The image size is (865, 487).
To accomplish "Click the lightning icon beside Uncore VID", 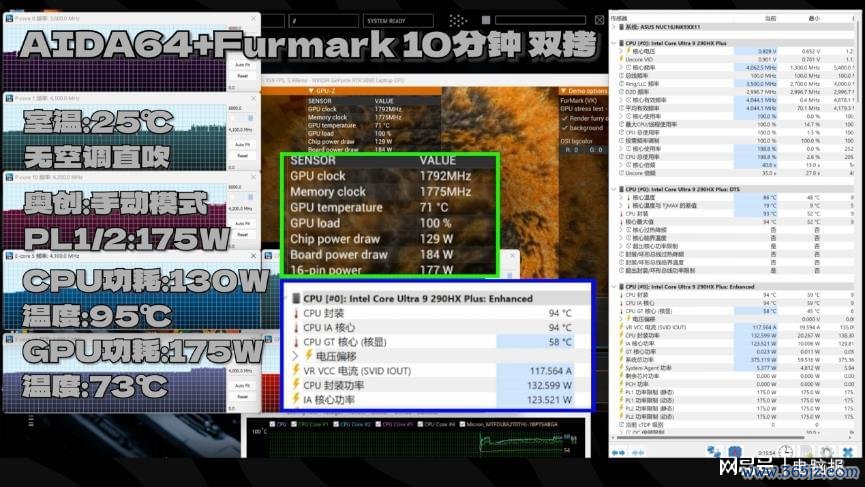I will [622, 59].
